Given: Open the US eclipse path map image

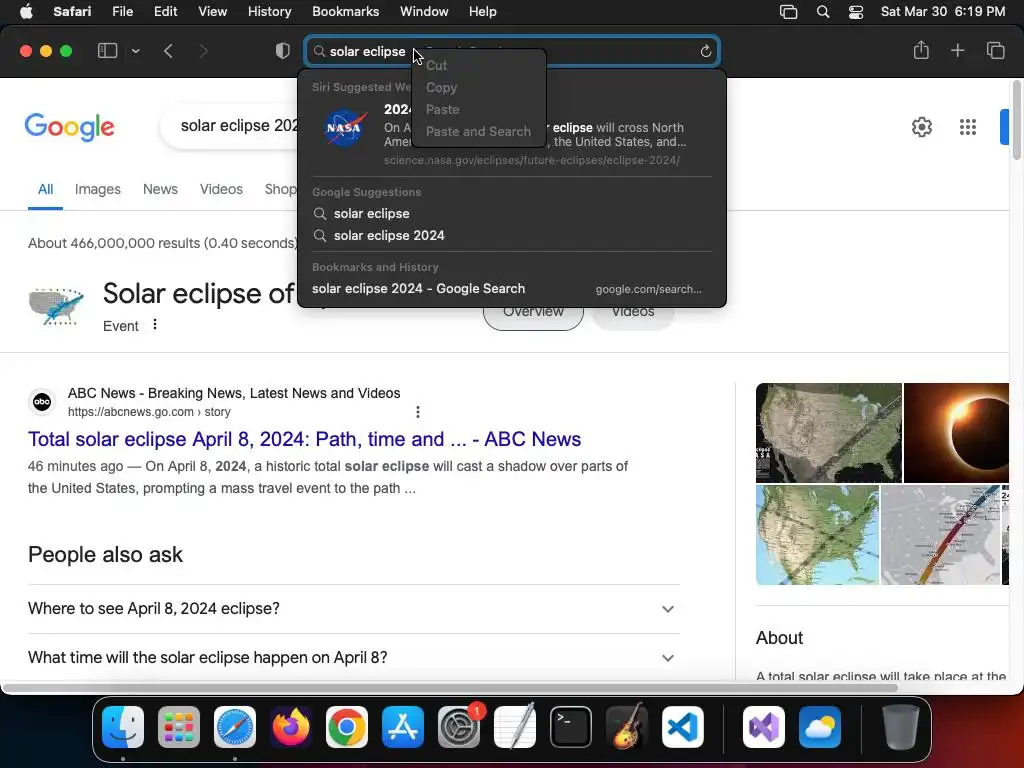Looking at the screenshot, I should pyautogui.click(x=829, y=433).
